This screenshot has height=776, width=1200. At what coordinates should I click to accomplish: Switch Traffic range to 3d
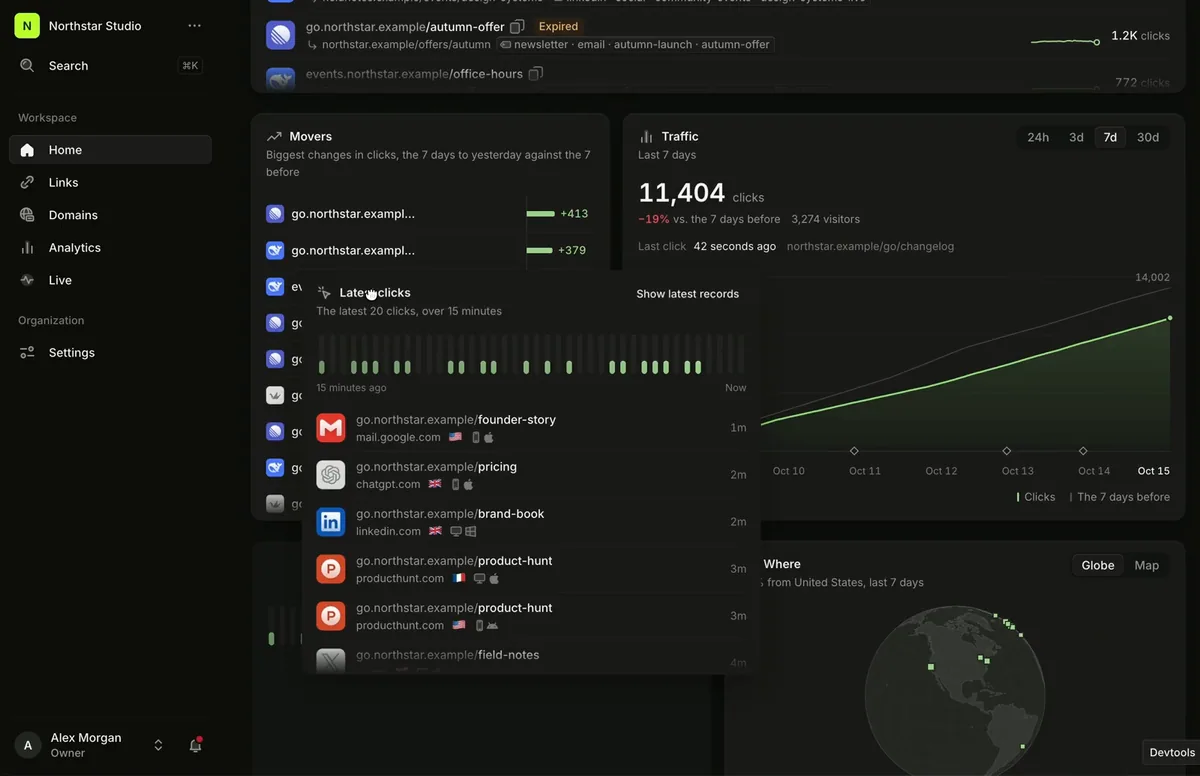1076,138
